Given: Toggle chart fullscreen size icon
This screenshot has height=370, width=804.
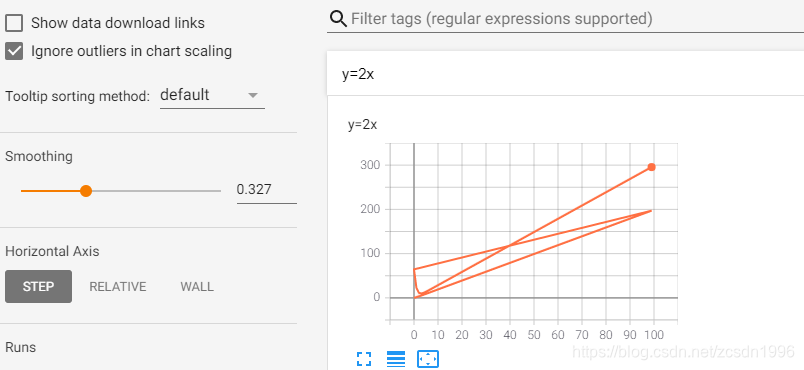Looking at the screenshot, I should [x=364, y=359].
